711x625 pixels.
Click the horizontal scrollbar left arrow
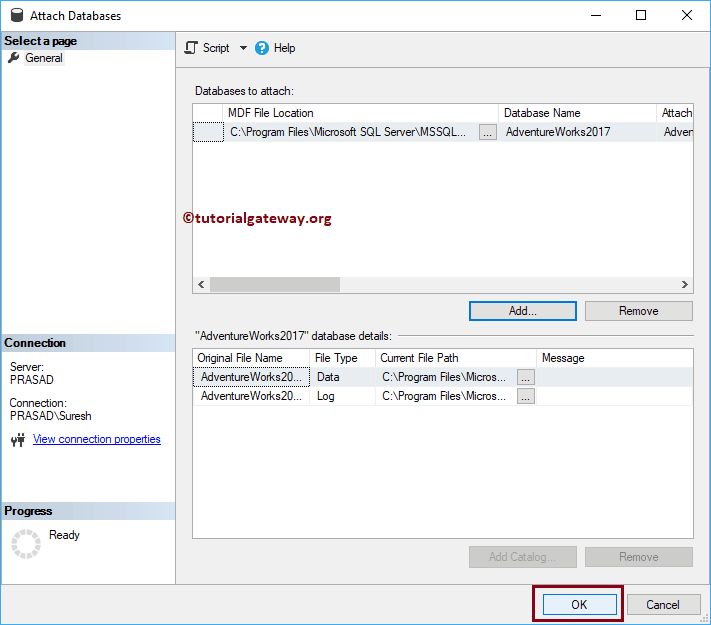point(201,284)
